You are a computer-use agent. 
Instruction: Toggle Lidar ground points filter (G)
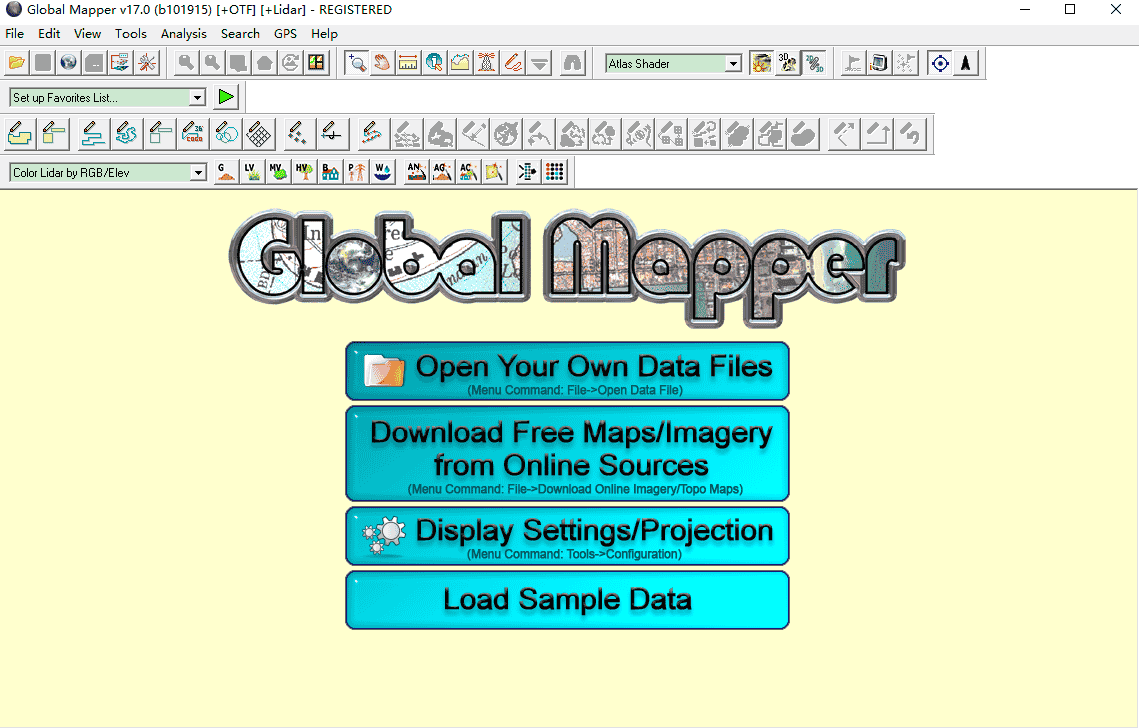click(226, 172)
